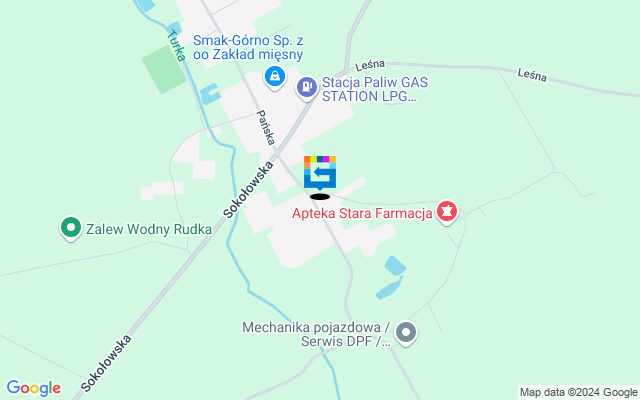The height and width of the screenshot is (400, 640).
Task: Click the Smak-Górno shopping bag pin
Action: coord(275,77)
